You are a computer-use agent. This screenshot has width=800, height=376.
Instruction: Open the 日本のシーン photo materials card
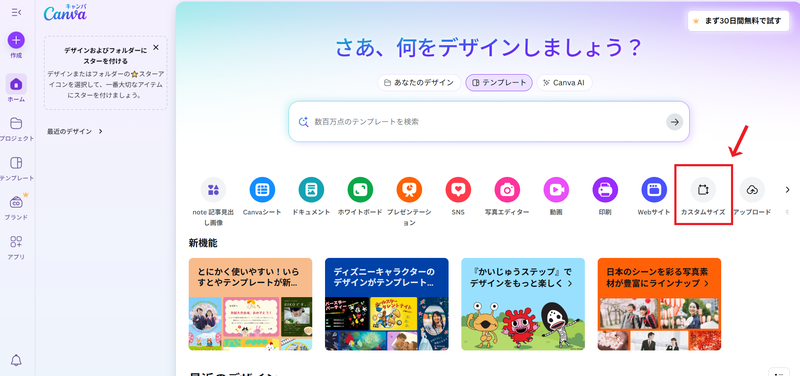pos(659,304)
